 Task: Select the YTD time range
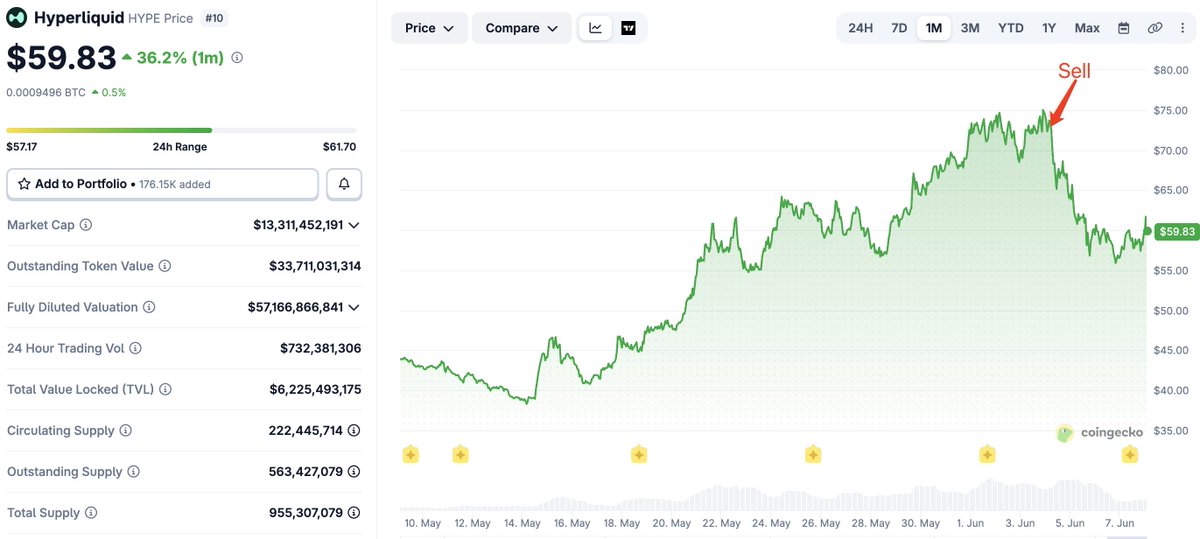[x=1011, y=28]
